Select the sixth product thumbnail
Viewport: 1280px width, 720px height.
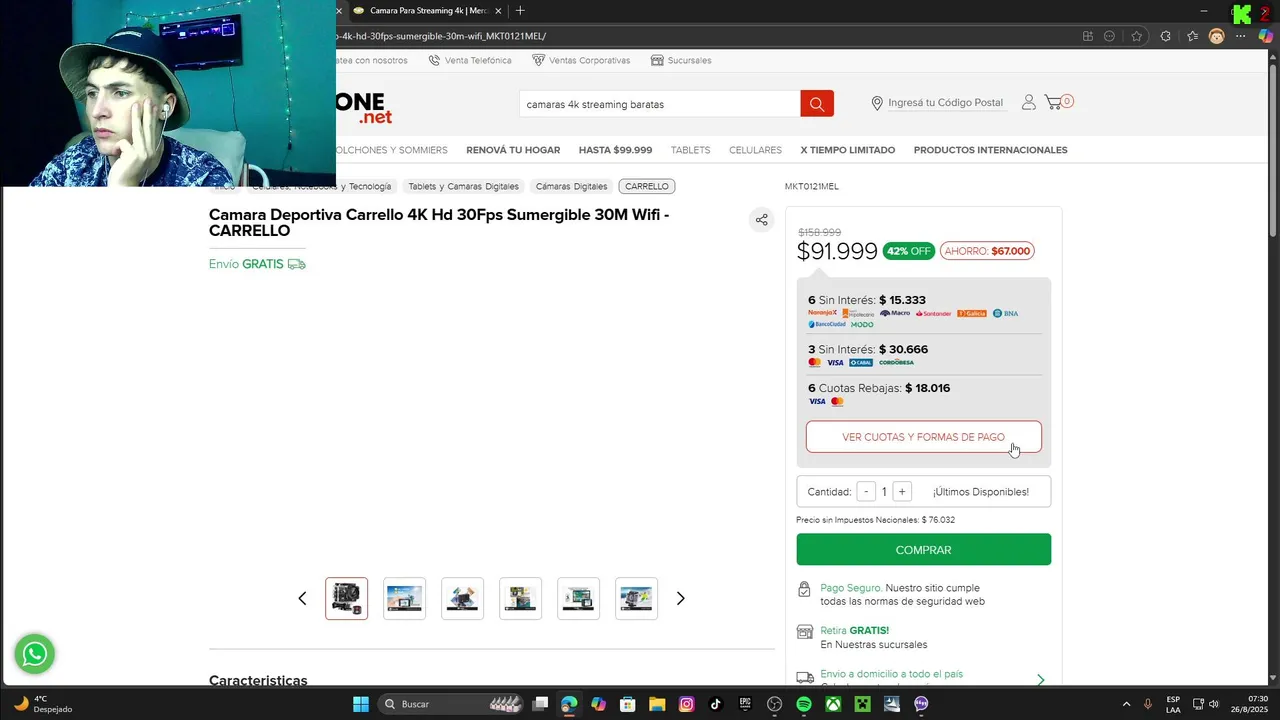(x=636, y=598)
